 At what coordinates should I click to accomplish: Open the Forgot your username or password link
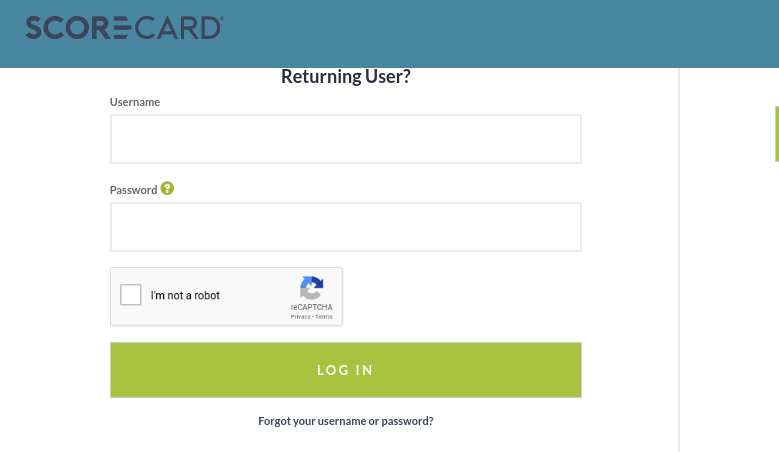345,421
